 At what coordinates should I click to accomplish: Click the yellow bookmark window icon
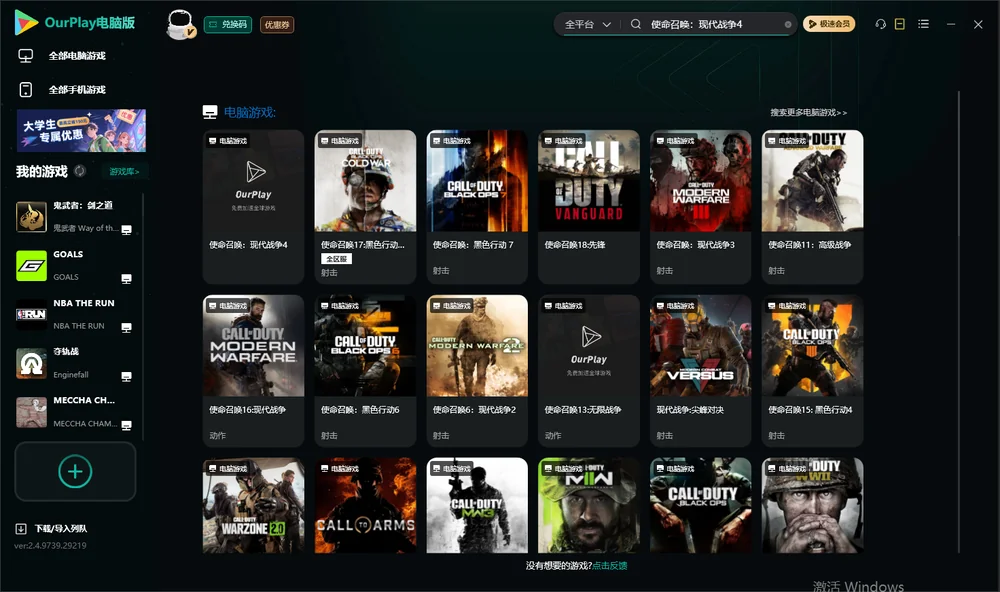click(900, 24)
